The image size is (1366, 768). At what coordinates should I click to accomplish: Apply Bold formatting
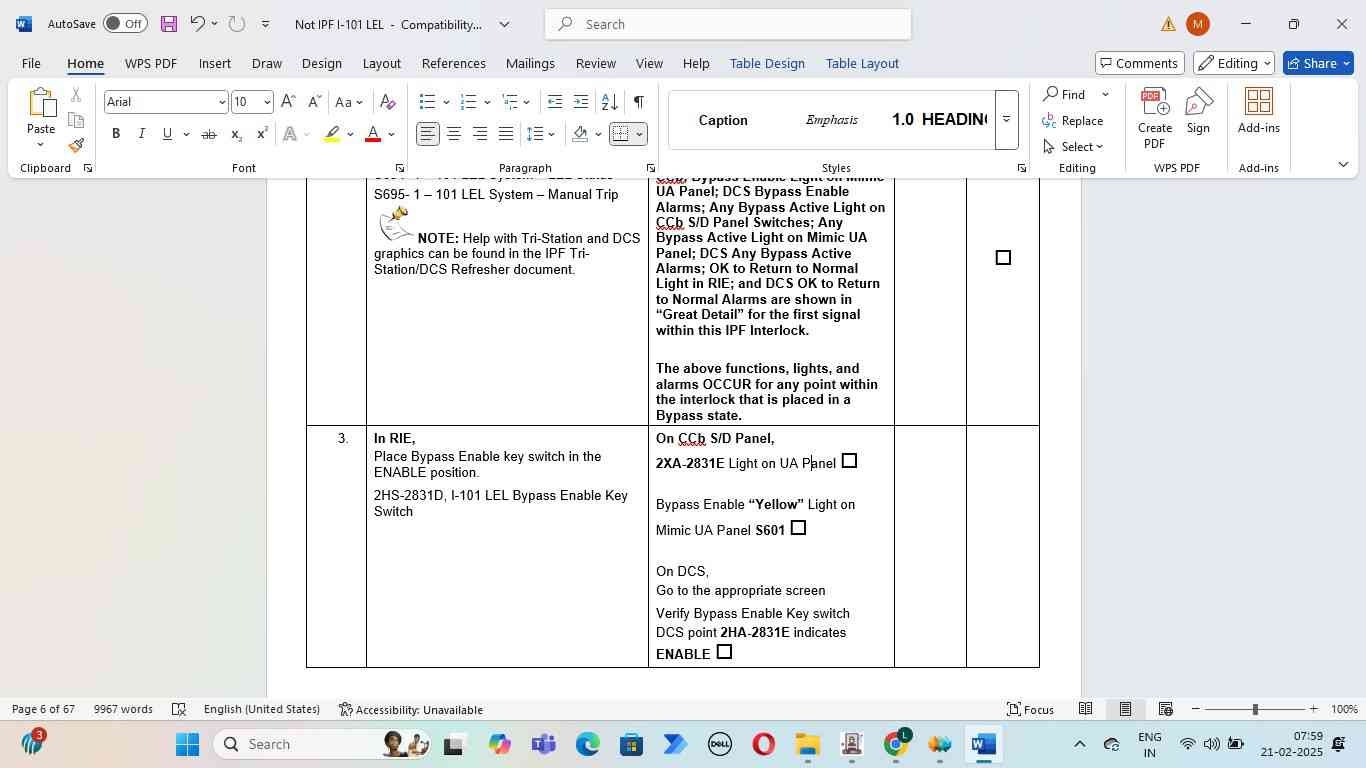116,134
